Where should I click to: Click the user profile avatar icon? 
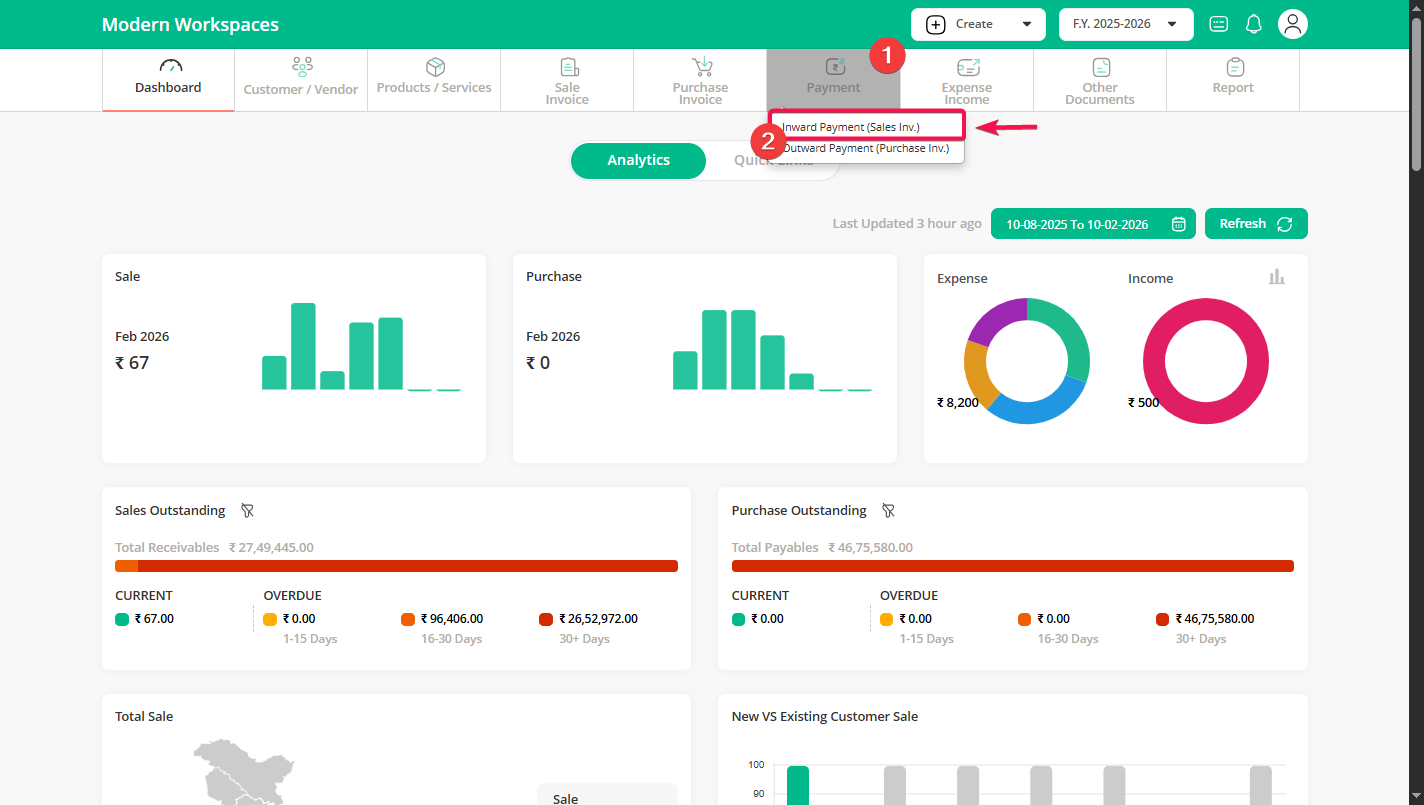point(1293,24)
